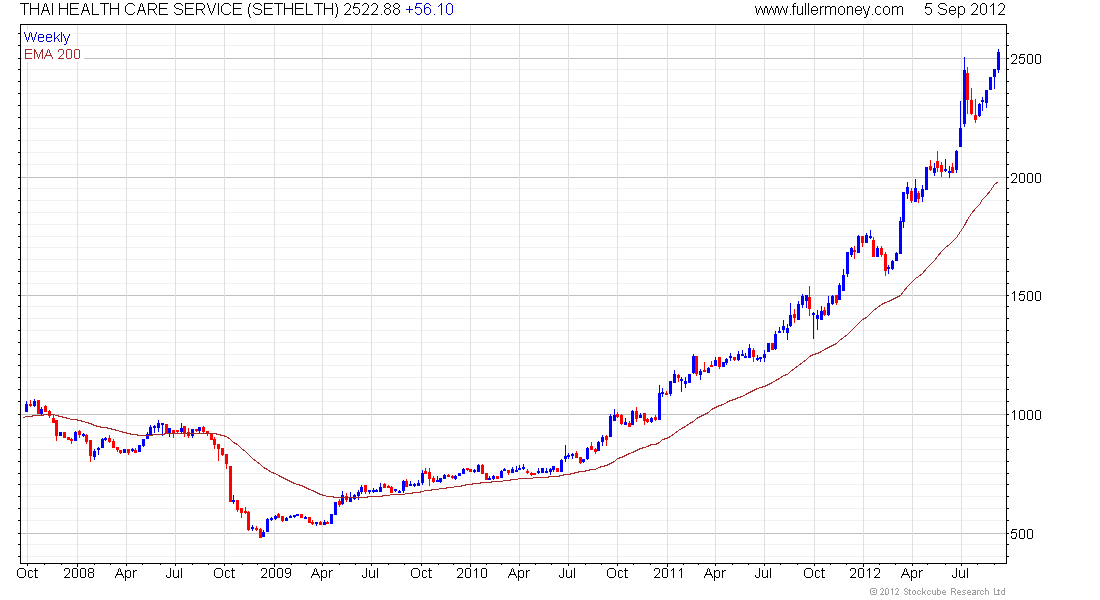Click the red EMA line end near 2000
Viewport: 1100px width, 600px height.
tap(995, 183)
